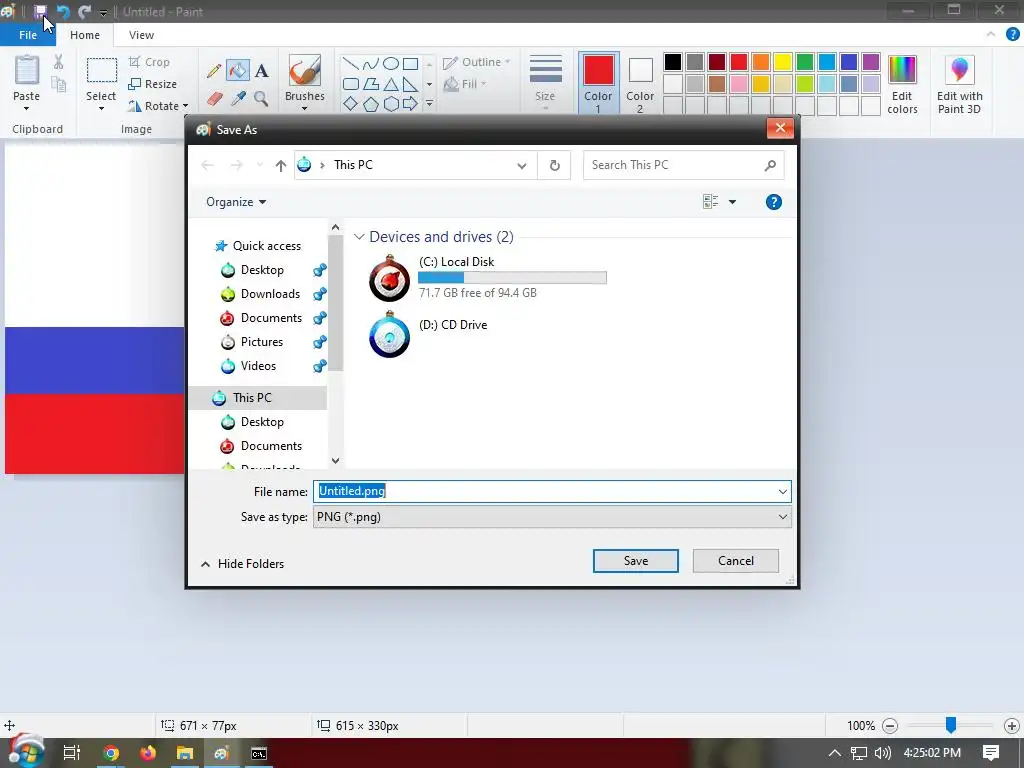
Task: Open the (C:) Local Disk drive
Action: pos(487,278)
